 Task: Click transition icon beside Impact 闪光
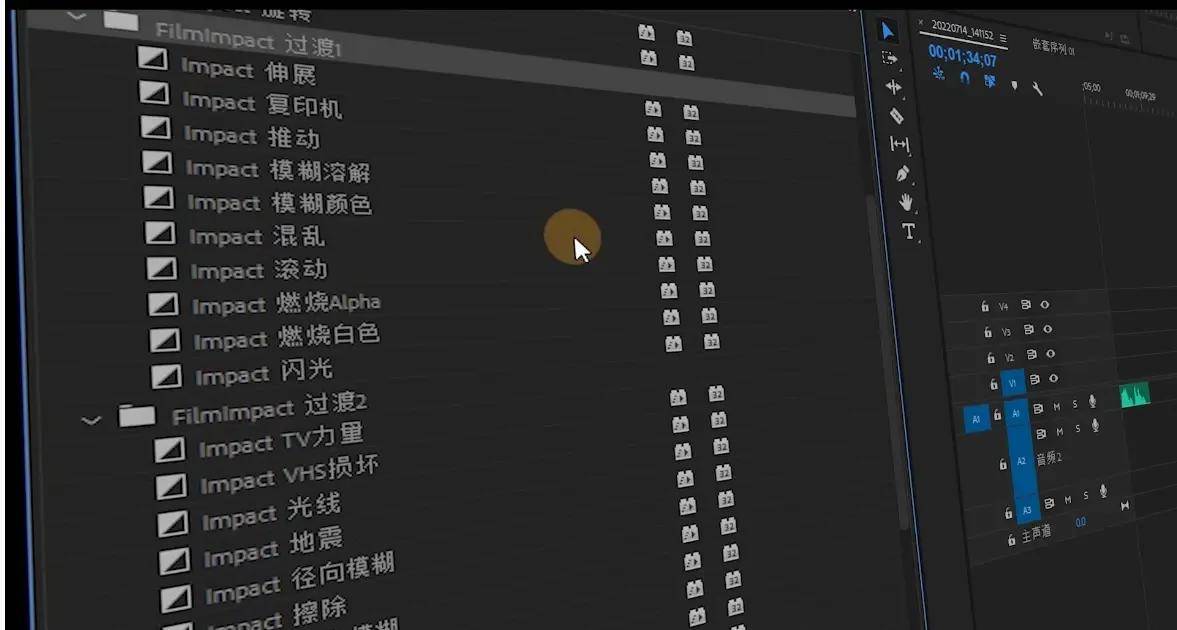click(x=166, y=375)
